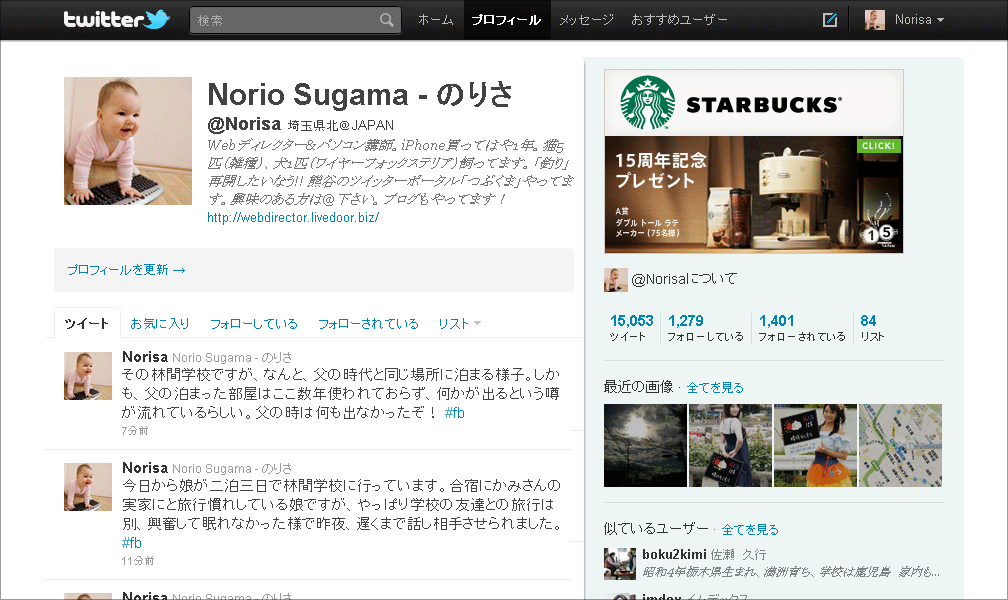The width and height of the screenshot is (1008, 600).
Task: Open the boku2kimi similar user profile
Action: [x=674, y=554]
